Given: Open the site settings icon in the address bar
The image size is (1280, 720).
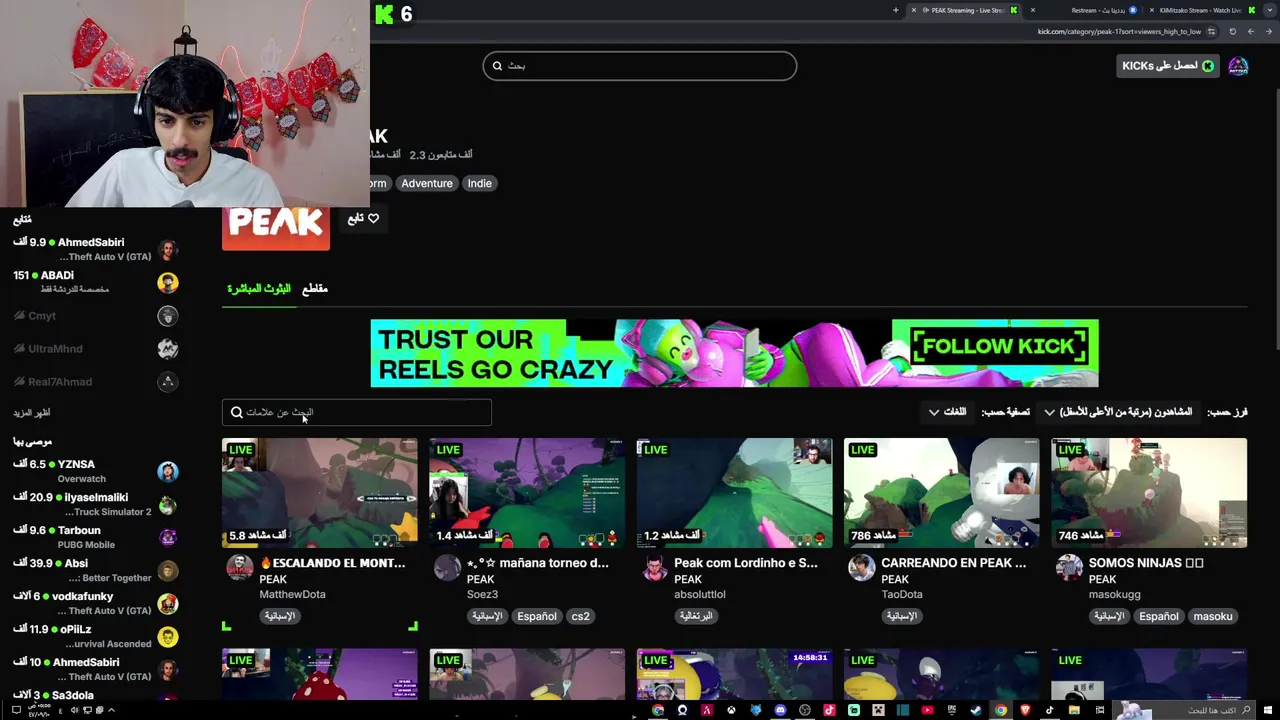Looking at the screenshot, I should (1211, 31).
